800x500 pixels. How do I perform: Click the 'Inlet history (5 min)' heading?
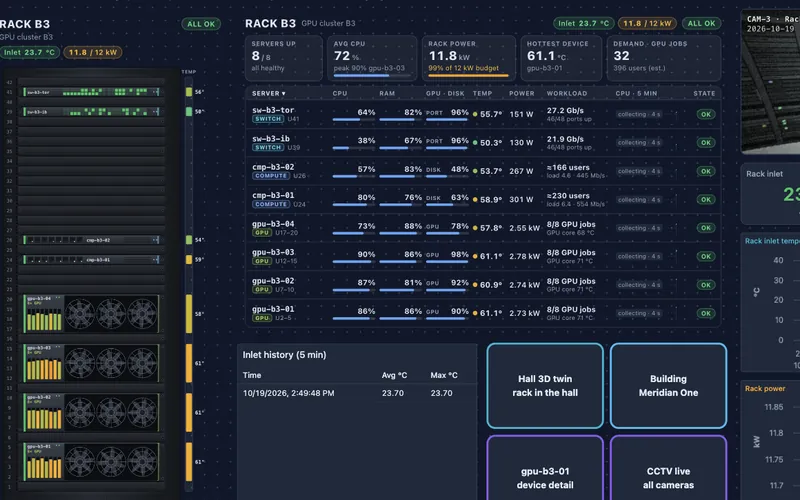pos(284,355)
